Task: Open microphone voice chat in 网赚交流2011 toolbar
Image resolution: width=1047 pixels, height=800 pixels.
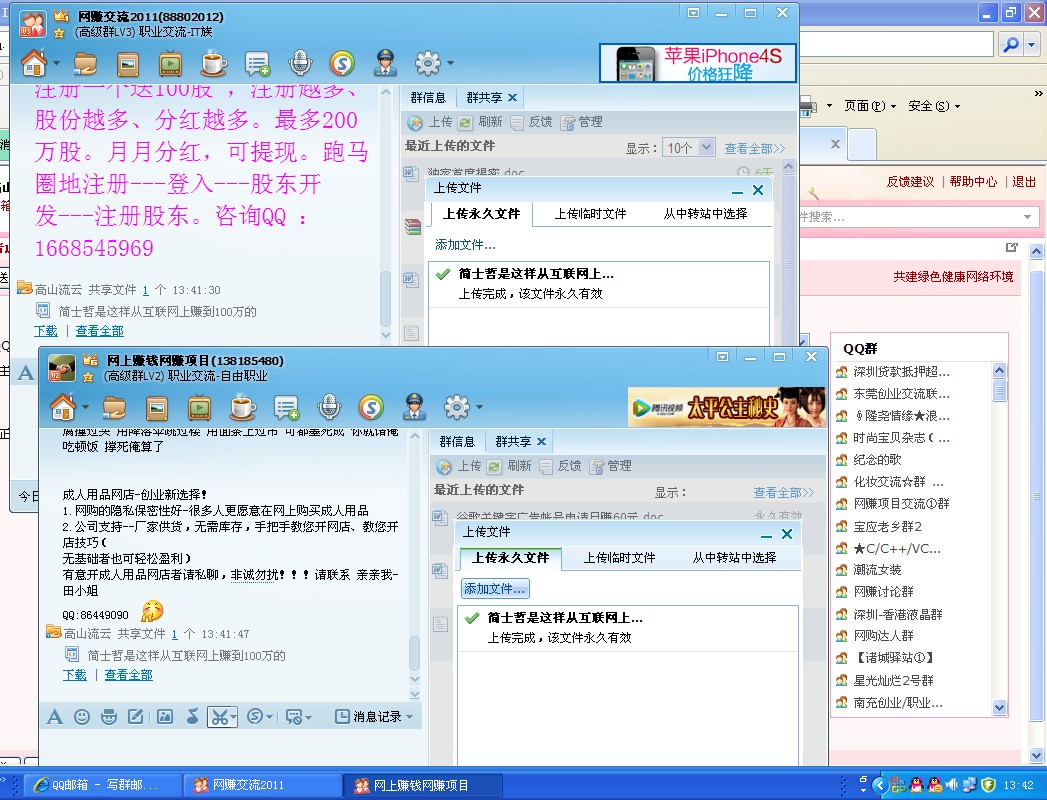Action: [x=300, y=63]
